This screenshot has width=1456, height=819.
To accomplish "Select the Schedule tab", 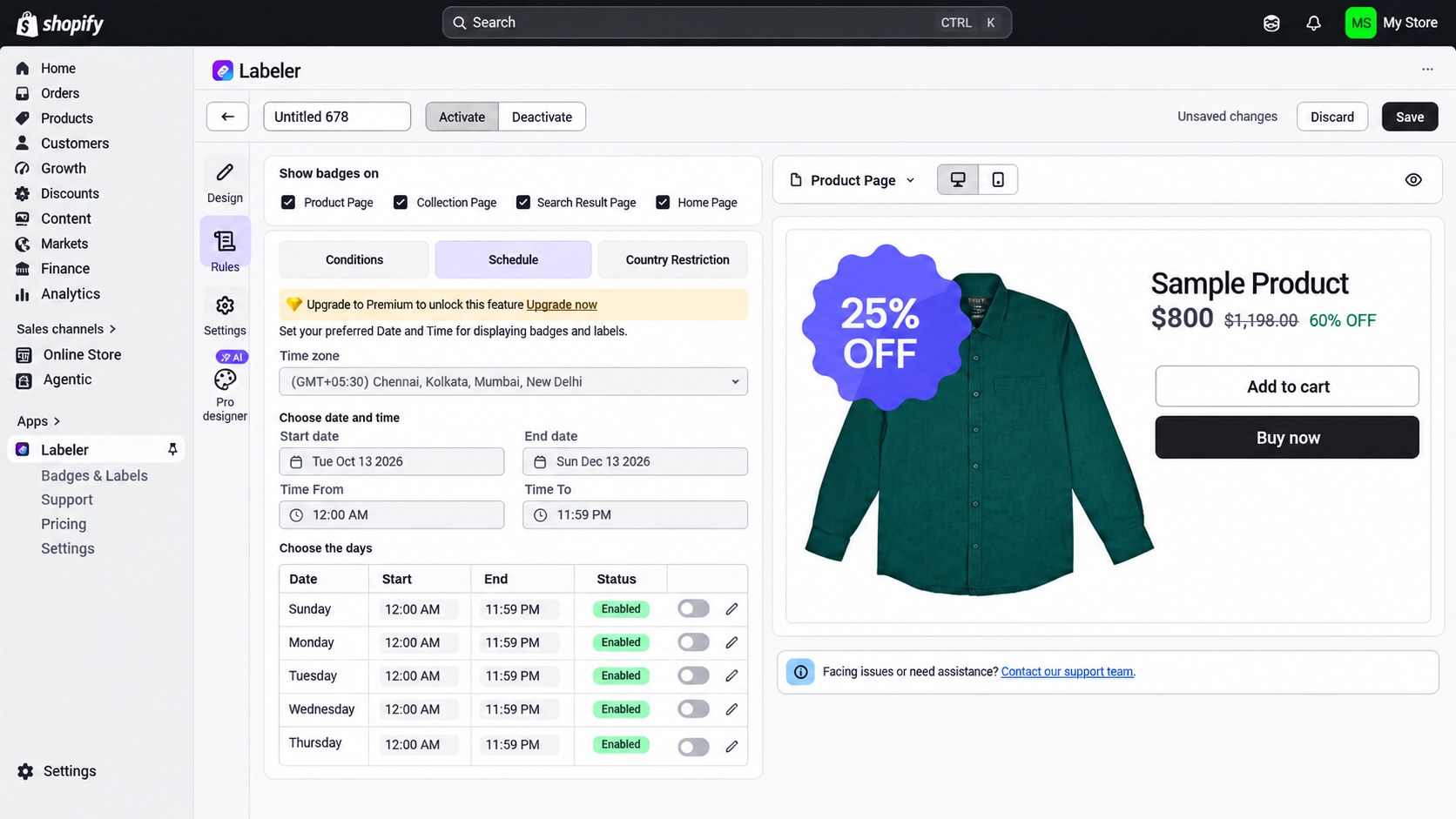I will pyautogui.click(x=513, y=260).
